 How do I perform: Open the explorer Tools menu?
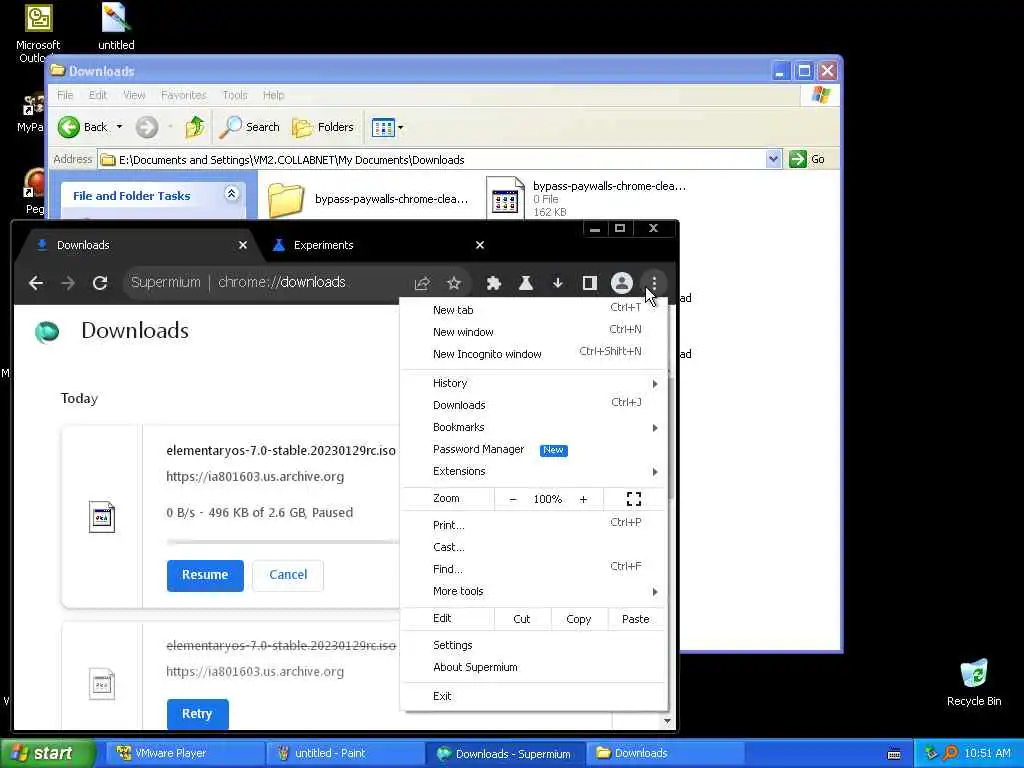(235, 95)
